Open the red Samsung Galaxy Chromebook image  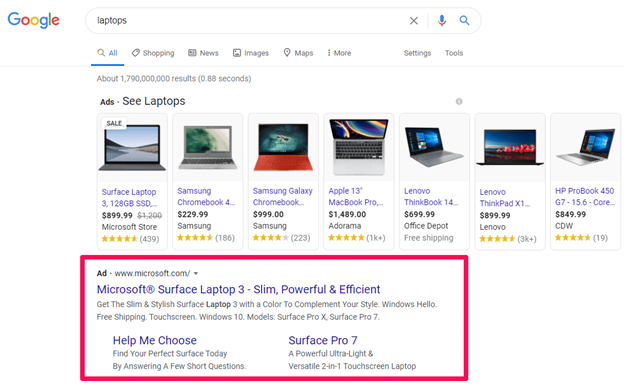coord(284,147)
